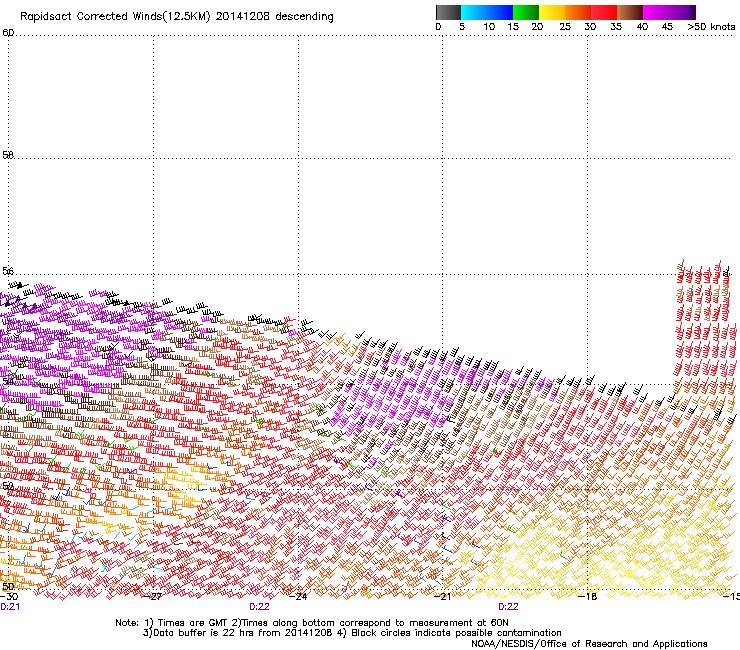
Task: Click the 'NOAA/NESDIS/Office of Research and Applications' credit
Action: [589, 644]
